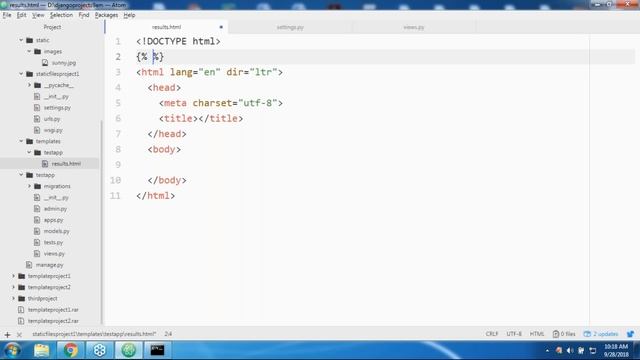Click the static folder icon

[29, 40]
